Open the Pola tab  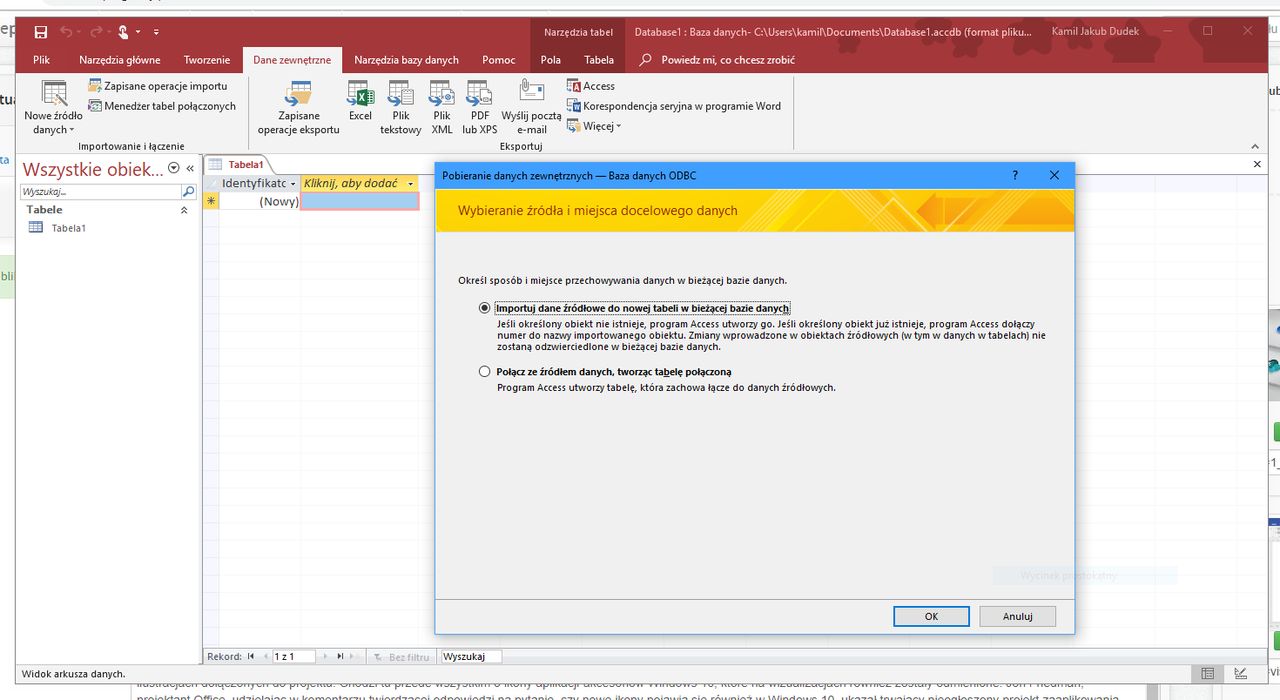tap(551, 60)
